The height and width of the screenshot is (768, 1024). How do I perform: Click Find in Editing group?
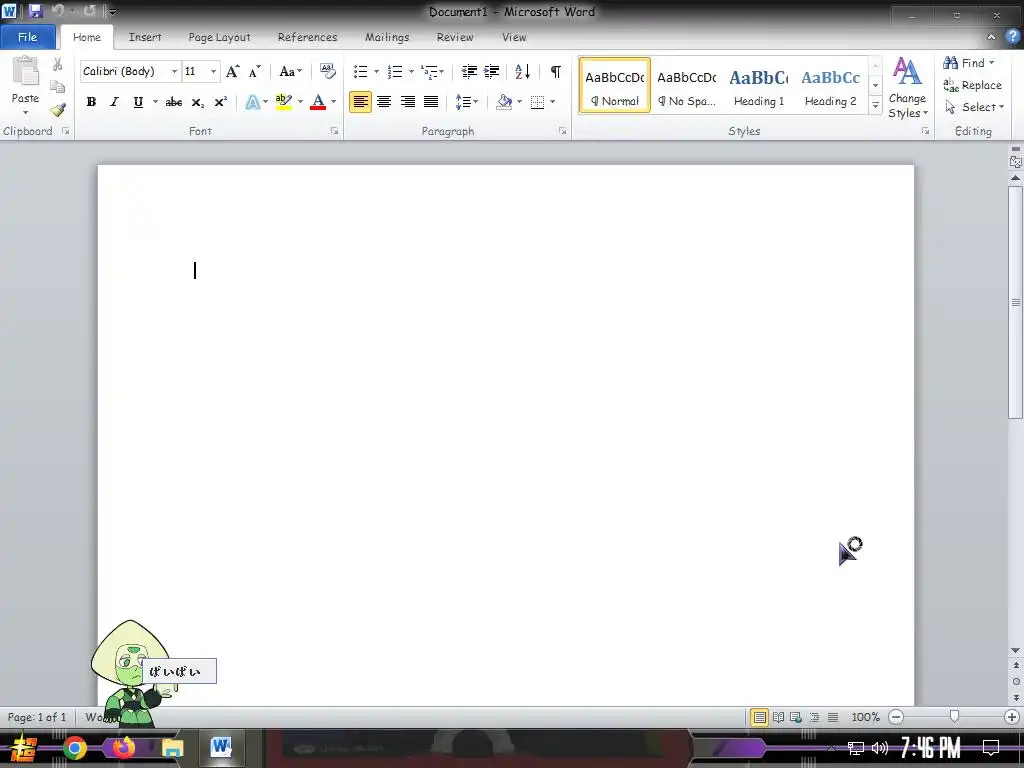(x=969, y=63)
